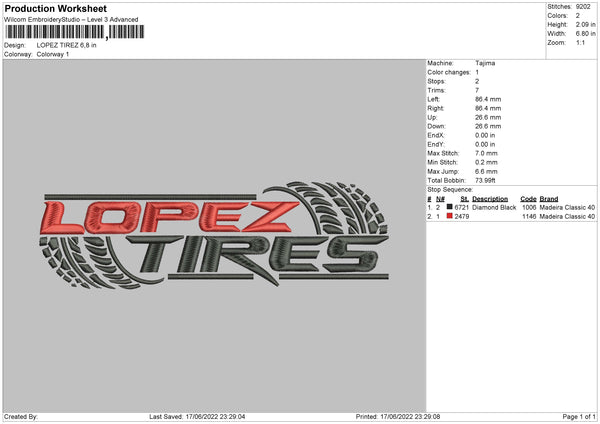Image resolution: width=600 pixels, height=424 pixels.
Task: Click the 'St.' column header
Action: point(465,199)
